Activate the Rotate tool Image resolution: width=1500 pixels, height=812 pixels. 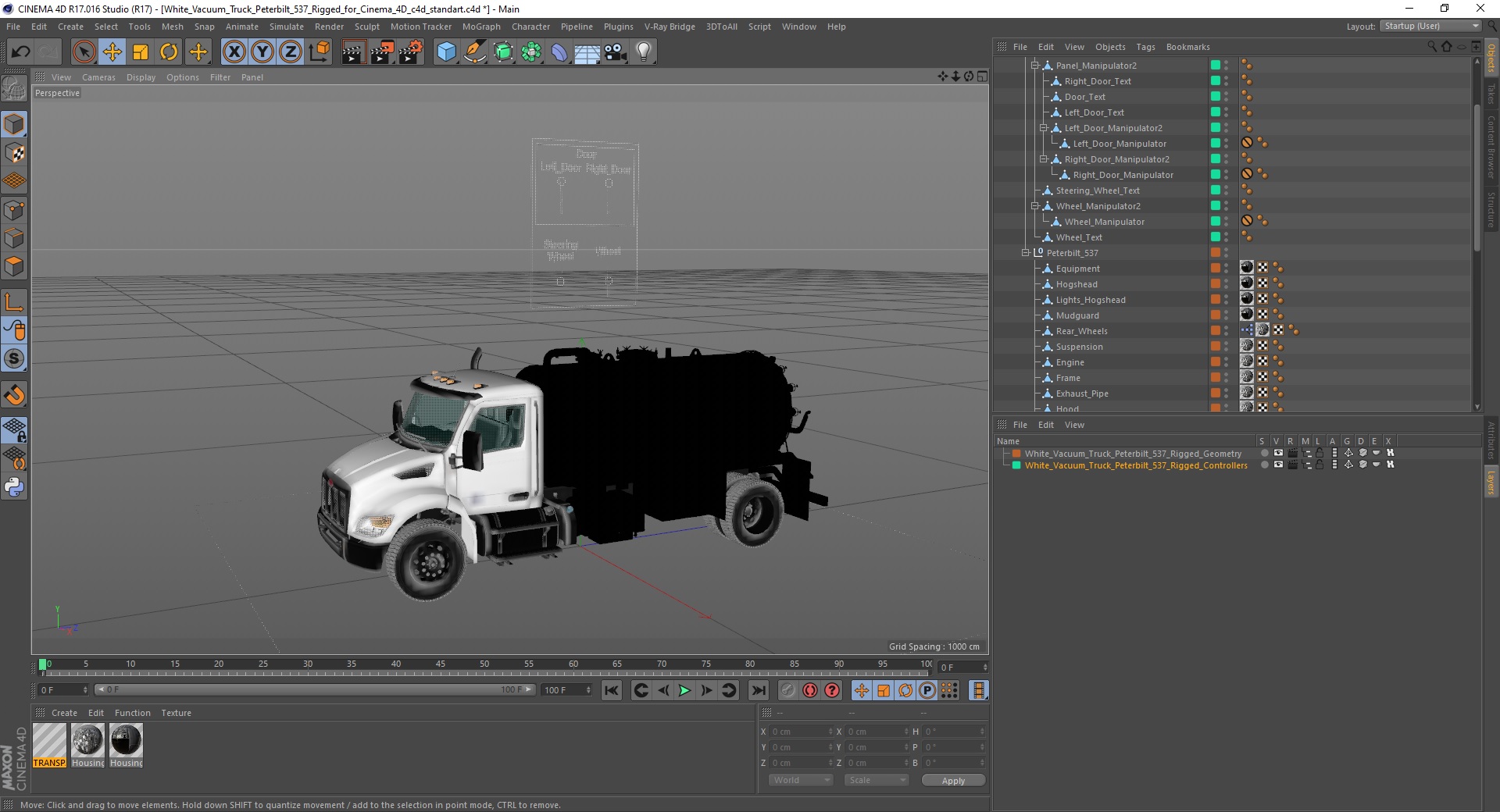click(x=169, y=52)
